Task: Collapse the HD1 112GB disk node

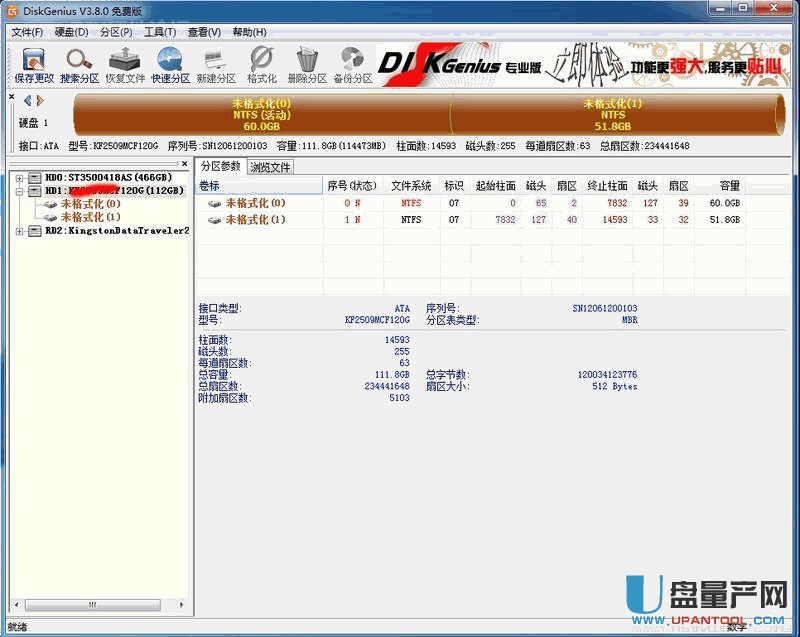Action: 21,191
